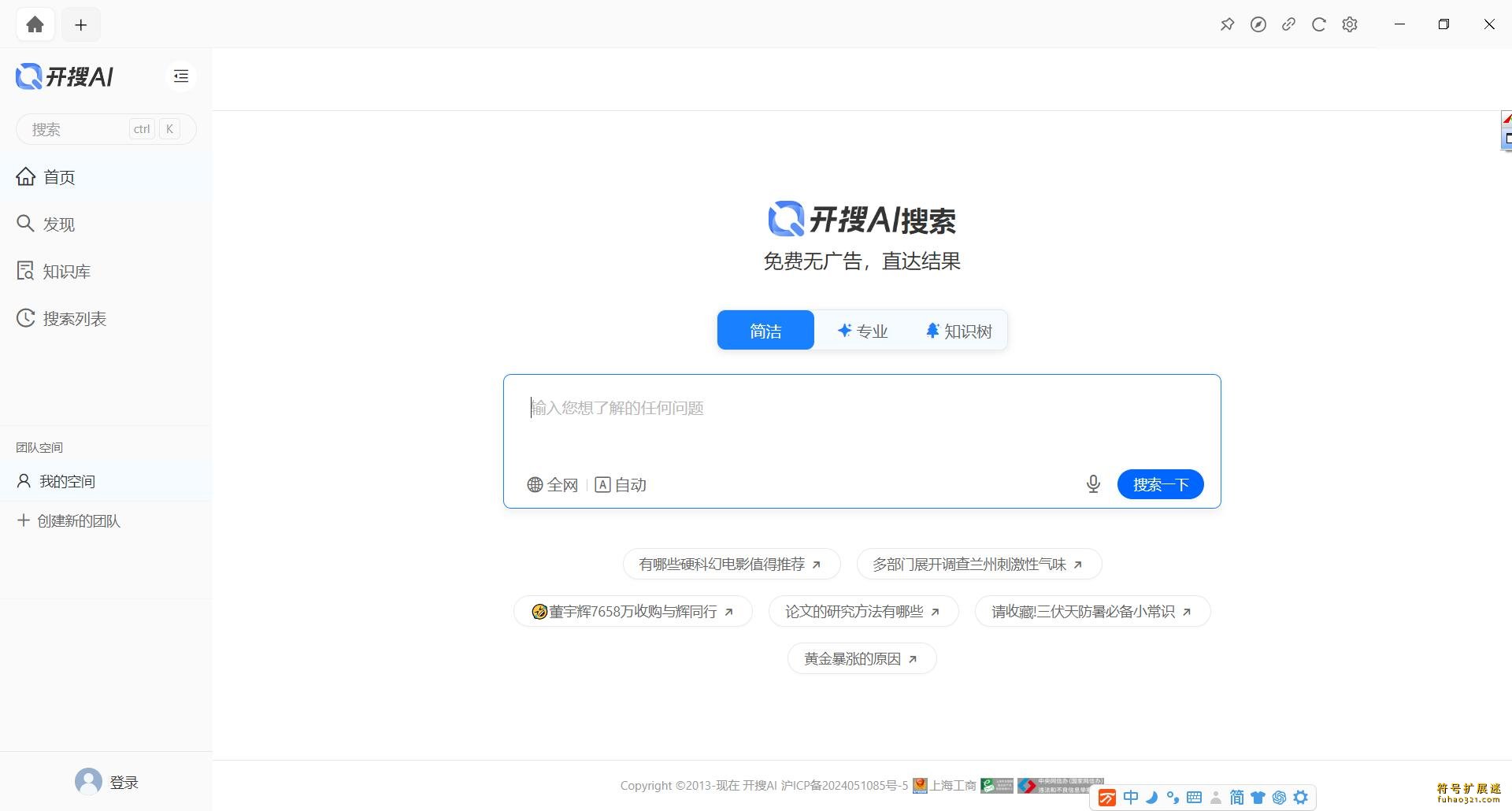Click the 开搜AI搜索 main heading logo
Viewport: 1512px width, 811px height.
tap(862, 219)
